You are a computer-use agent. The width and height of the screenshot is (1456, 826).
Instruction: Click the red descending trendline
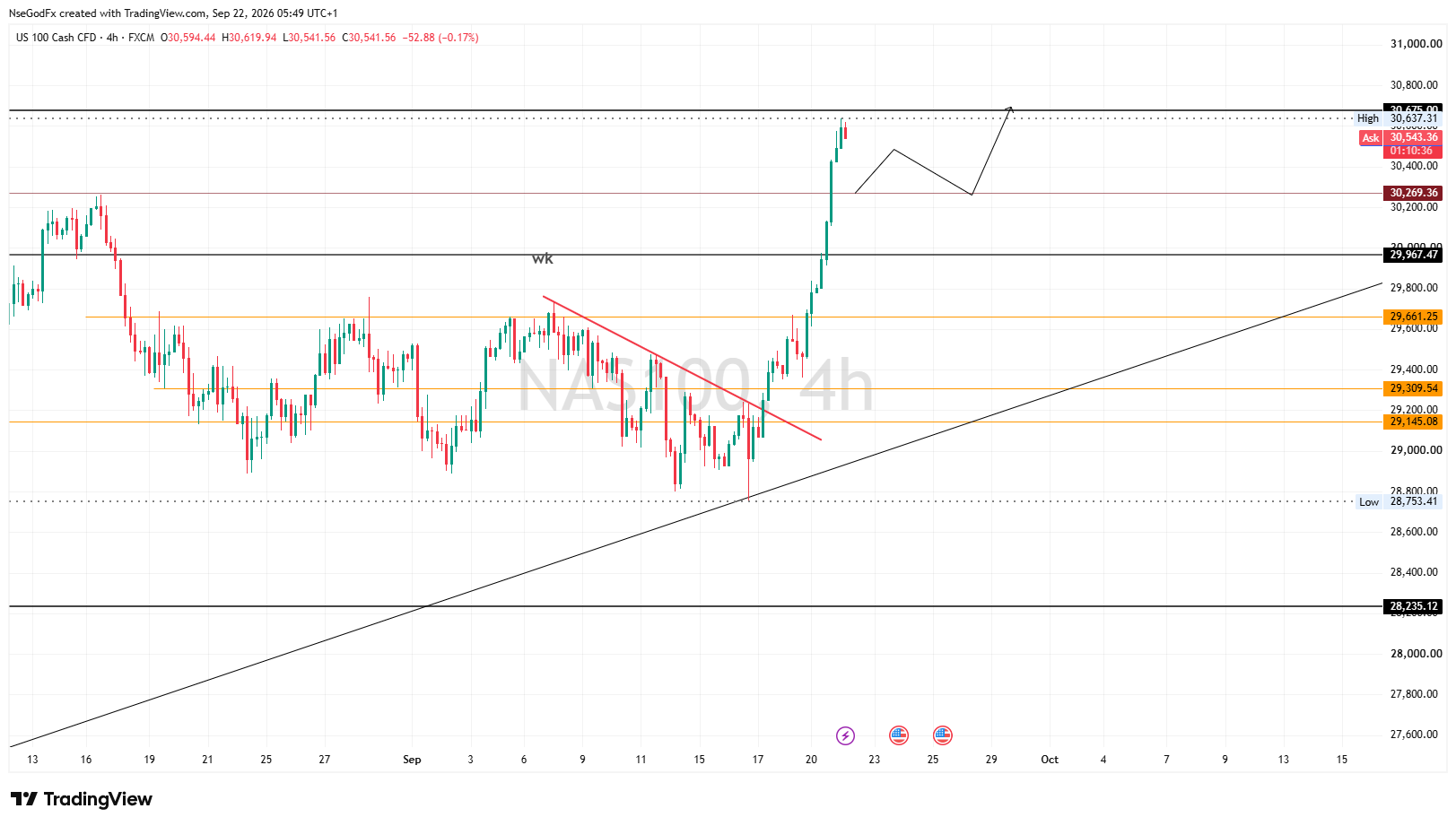(x=682, y=368)
